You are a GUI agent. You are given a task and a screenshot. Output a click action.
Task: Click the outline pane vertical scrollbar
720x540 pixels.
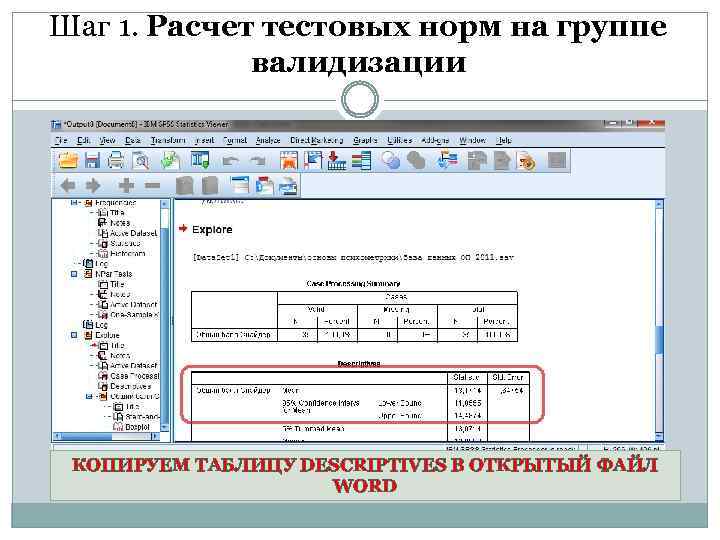tap(164, 315)
